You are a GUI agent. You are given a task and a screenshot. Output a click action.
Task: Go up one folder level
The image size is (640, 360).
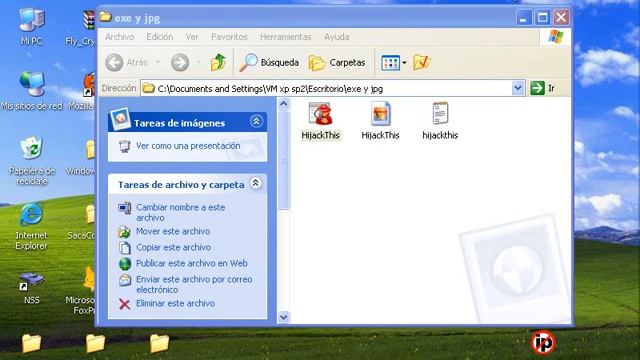click(x=218, y=62)
